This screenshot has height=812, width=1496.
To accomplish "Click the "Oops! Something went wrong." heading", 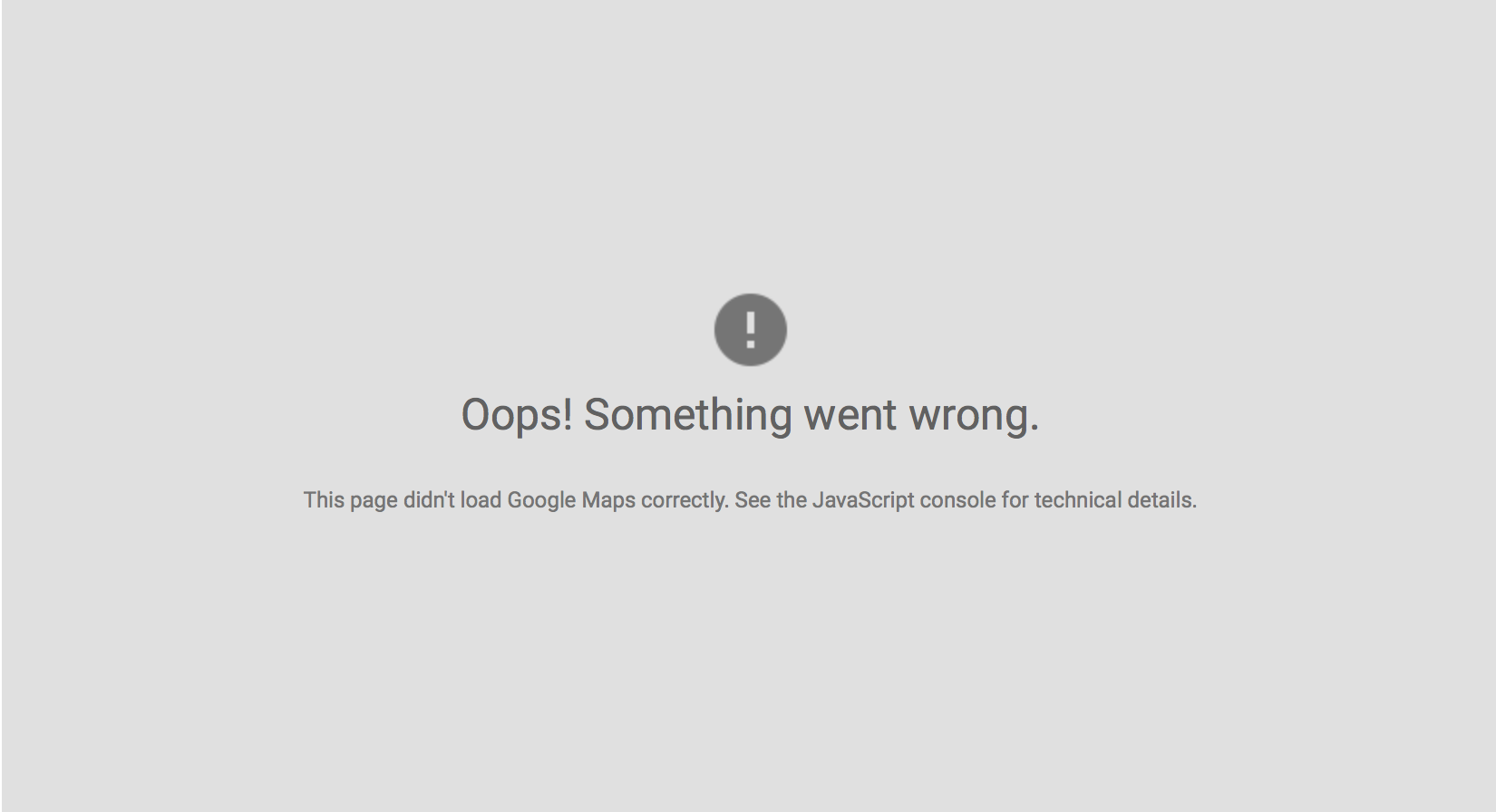I will click(750, 416).
